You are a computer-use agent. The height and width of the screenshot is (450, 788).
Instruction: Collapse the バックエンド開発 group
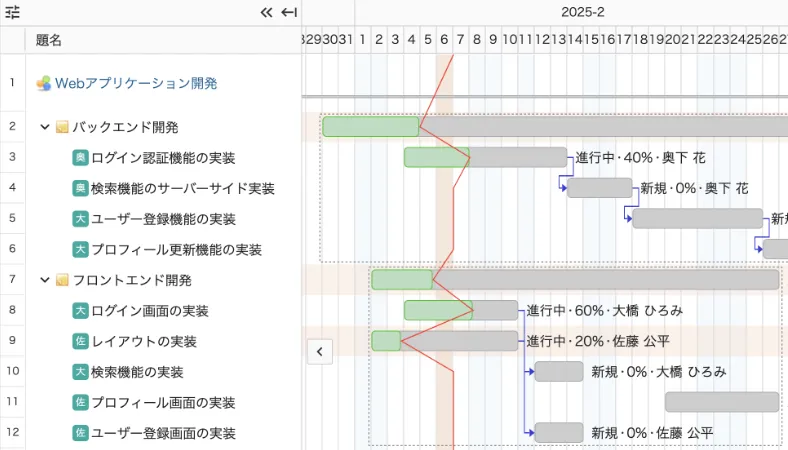[45, 127]
